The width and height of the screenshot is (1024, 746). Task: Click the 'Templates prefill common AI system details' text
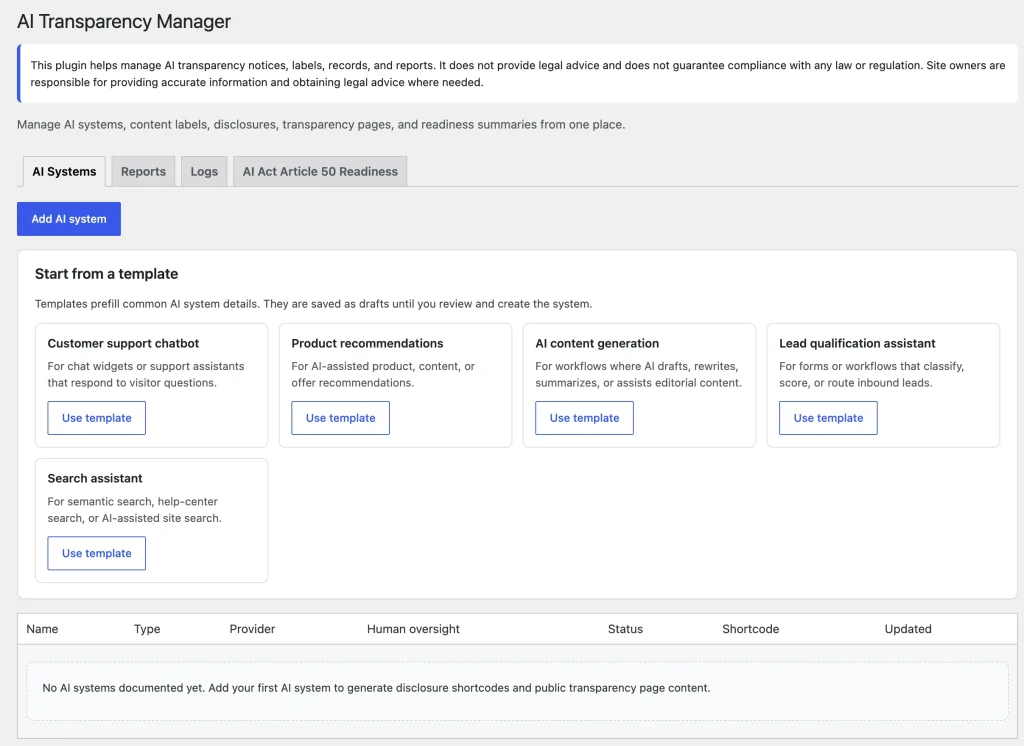313,304
